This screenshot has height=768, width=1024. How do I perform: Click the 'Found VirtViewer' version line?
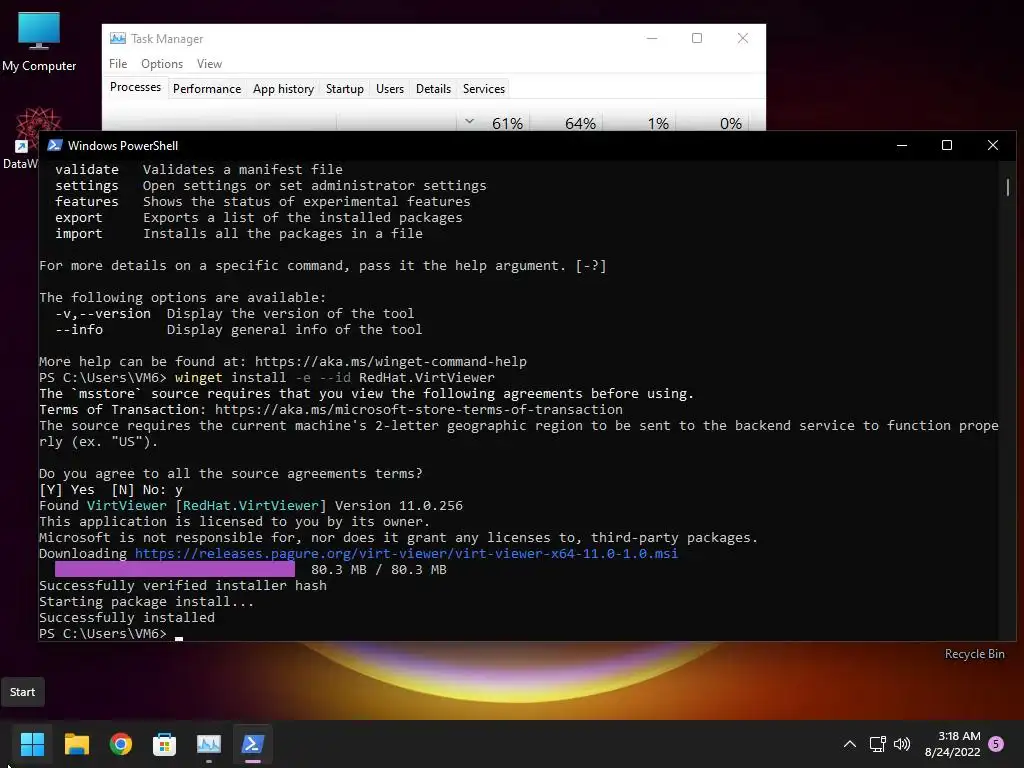pyautogui.click(x=251, y=505)
